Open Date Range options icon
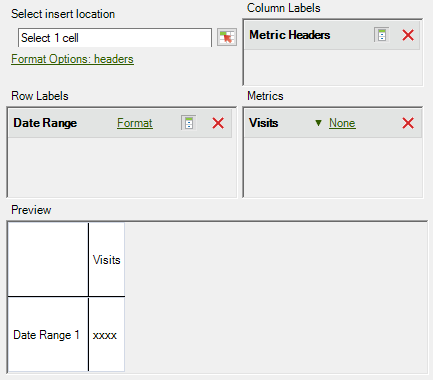Viewport: 433px width, 380px height. (x=189, y=123)
